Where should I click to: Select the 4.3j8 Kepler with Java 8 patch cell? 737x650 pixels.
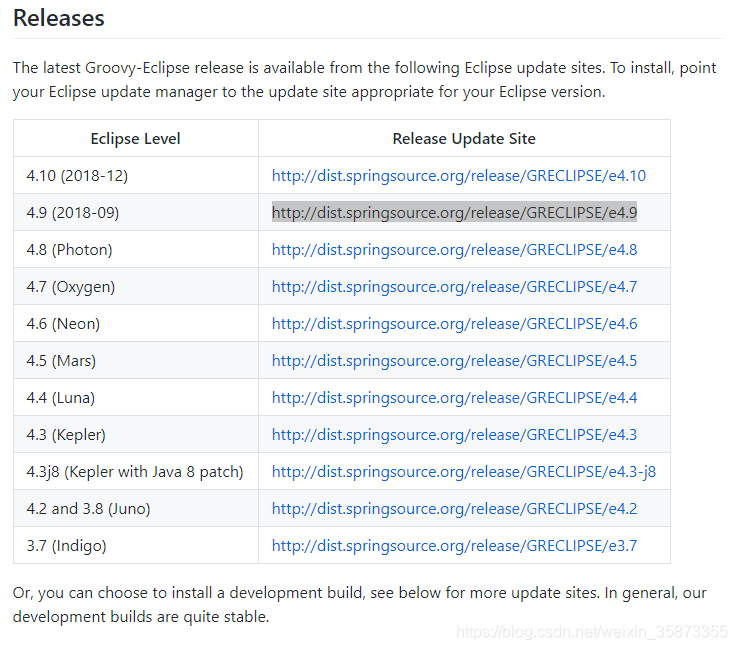tap(136, 471)
